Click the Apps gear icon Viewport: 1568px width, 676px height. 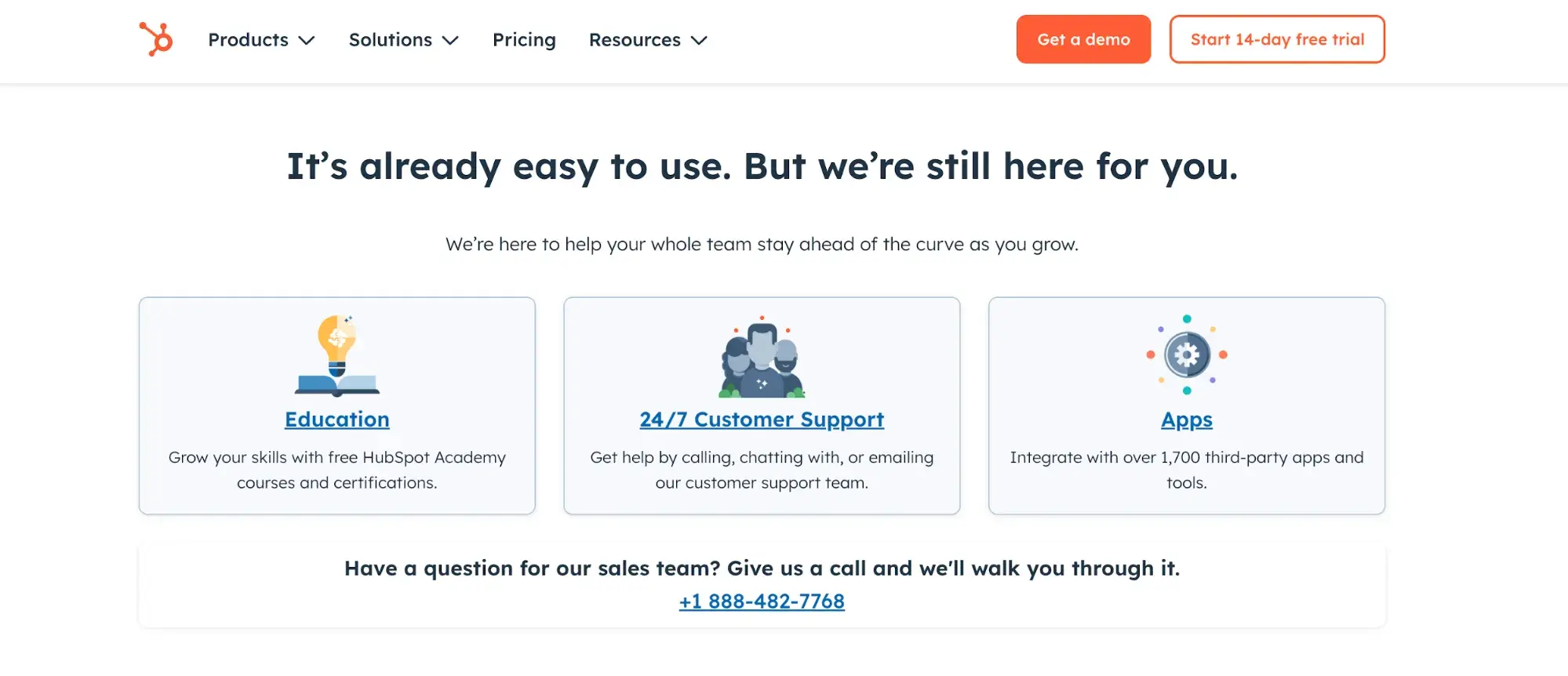[1186, 354]
